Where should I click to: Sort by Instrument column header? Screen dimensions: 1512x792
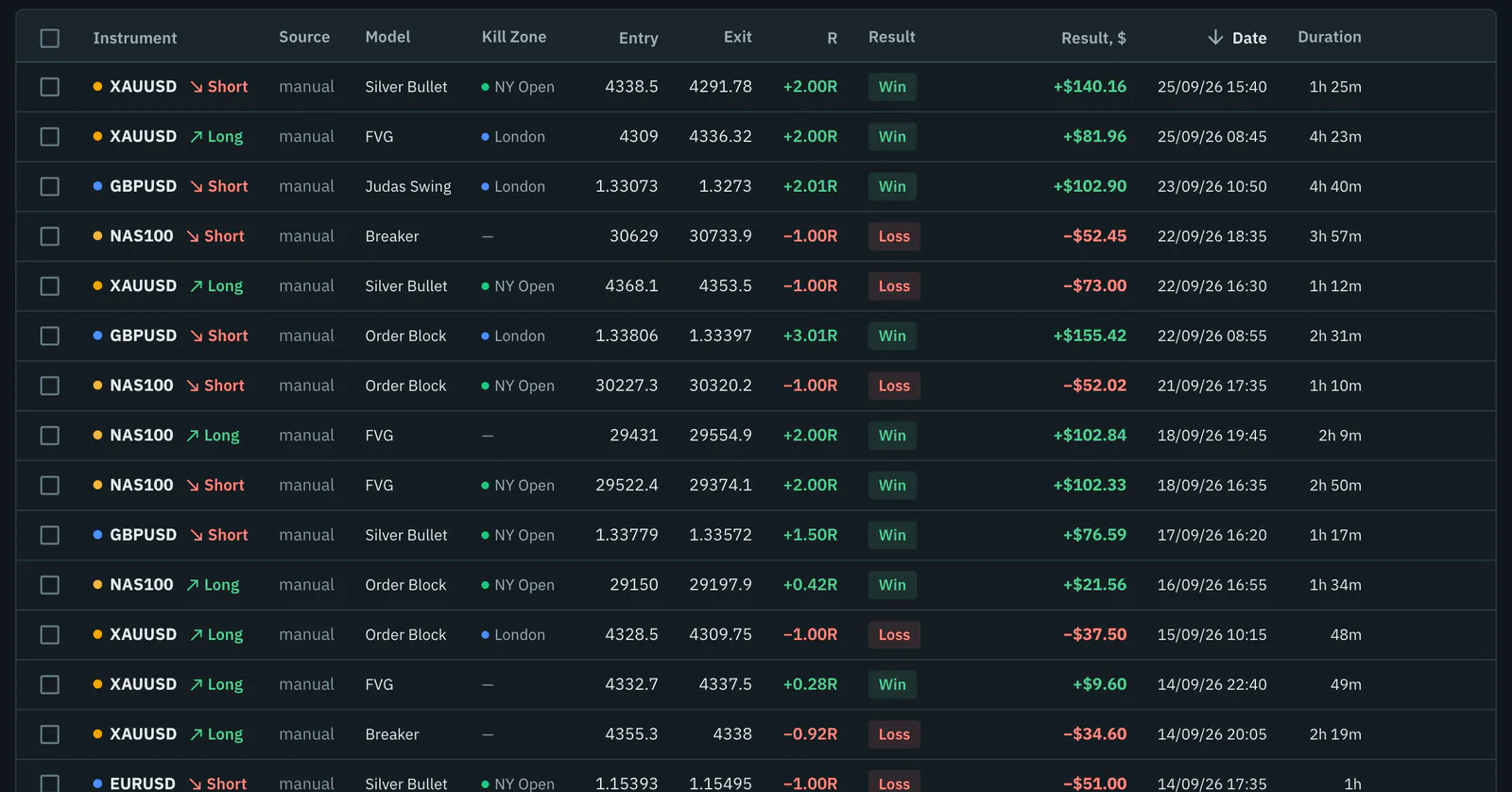click(x=135, y=38)
